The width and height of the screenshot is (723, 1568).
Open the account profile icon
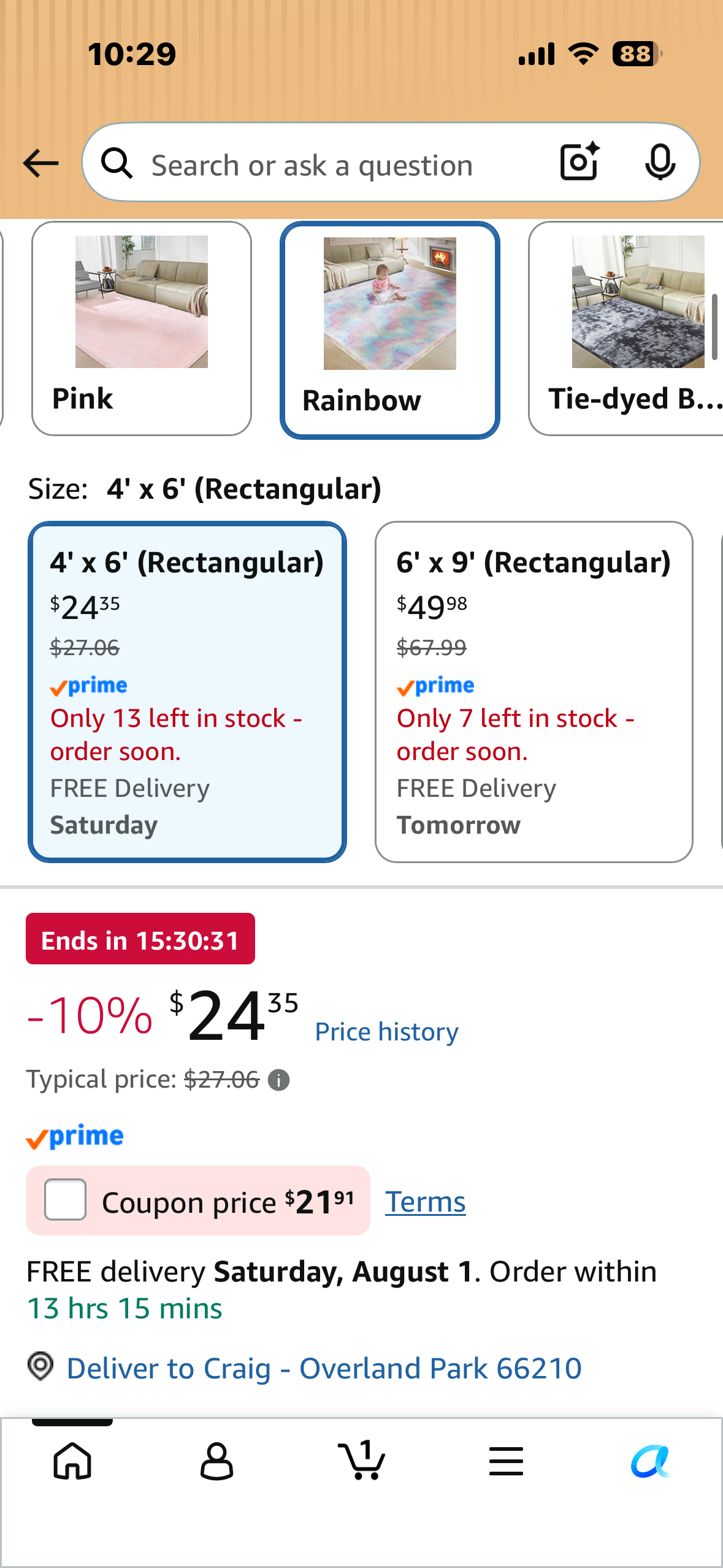point(217,1461)
